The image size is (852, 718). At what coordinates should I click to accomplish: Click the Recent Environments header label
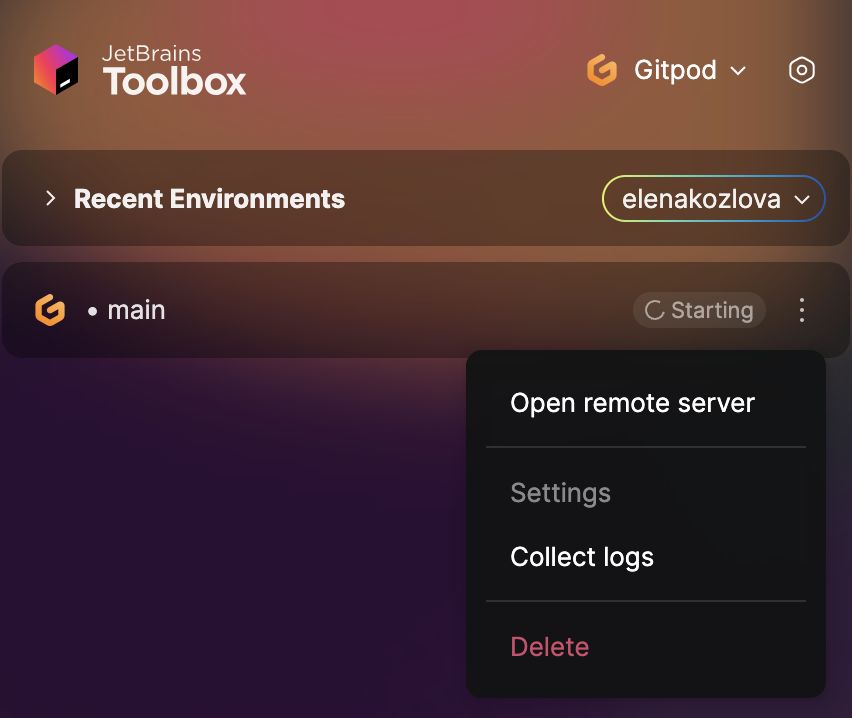(x=208, y=198)
